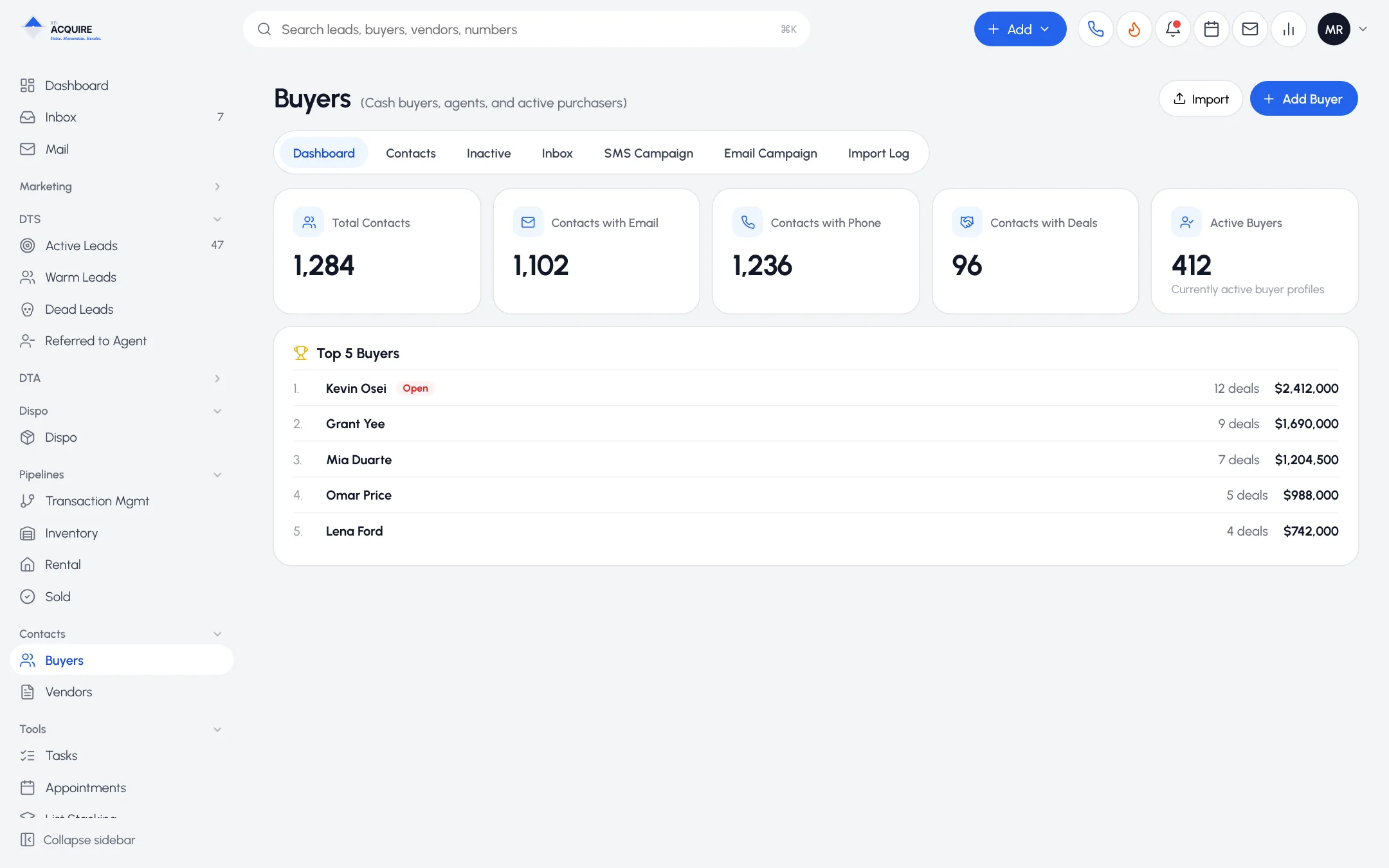Click the Add Buyer button
The height and width of the screenshot is (868, 1389).
1303,98
